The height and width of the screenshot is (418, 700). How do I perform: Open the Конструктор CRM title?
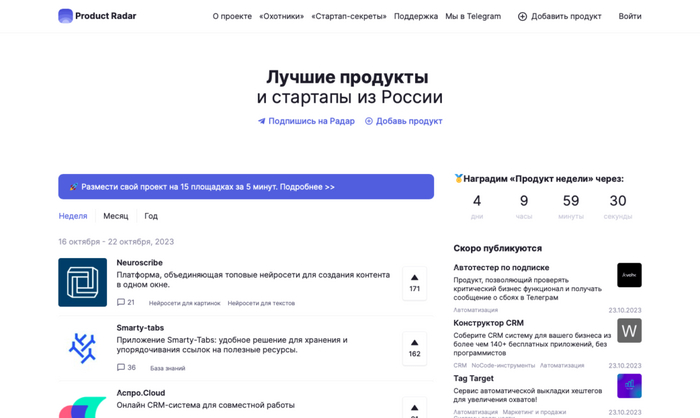488,323
